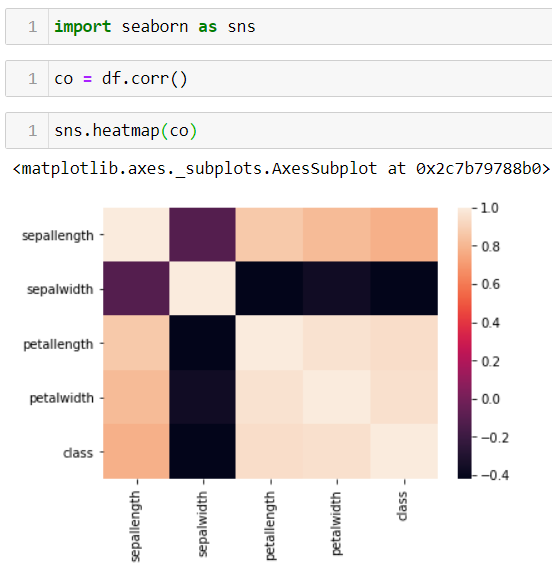The height and width of the screenshot is (577, 552).
Task: Click the rotated 'sepalwidth' x-axis label
Action: click(x=202, y=524)
